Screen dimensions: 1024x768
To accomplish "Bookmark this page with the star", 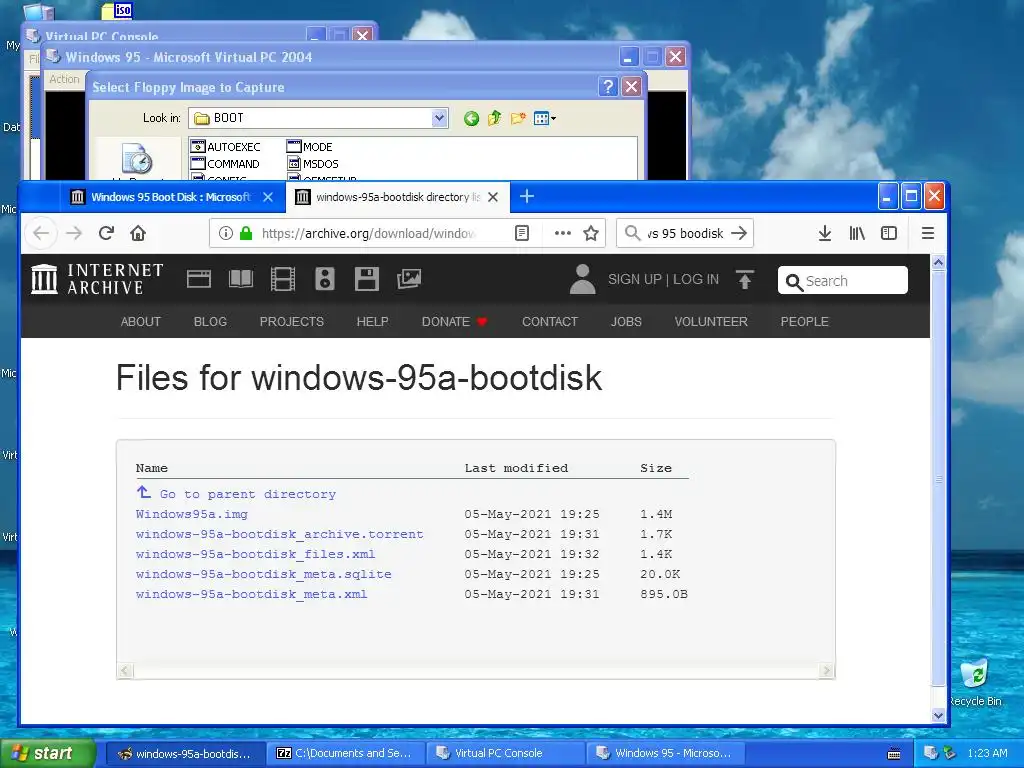I will 591,233.
